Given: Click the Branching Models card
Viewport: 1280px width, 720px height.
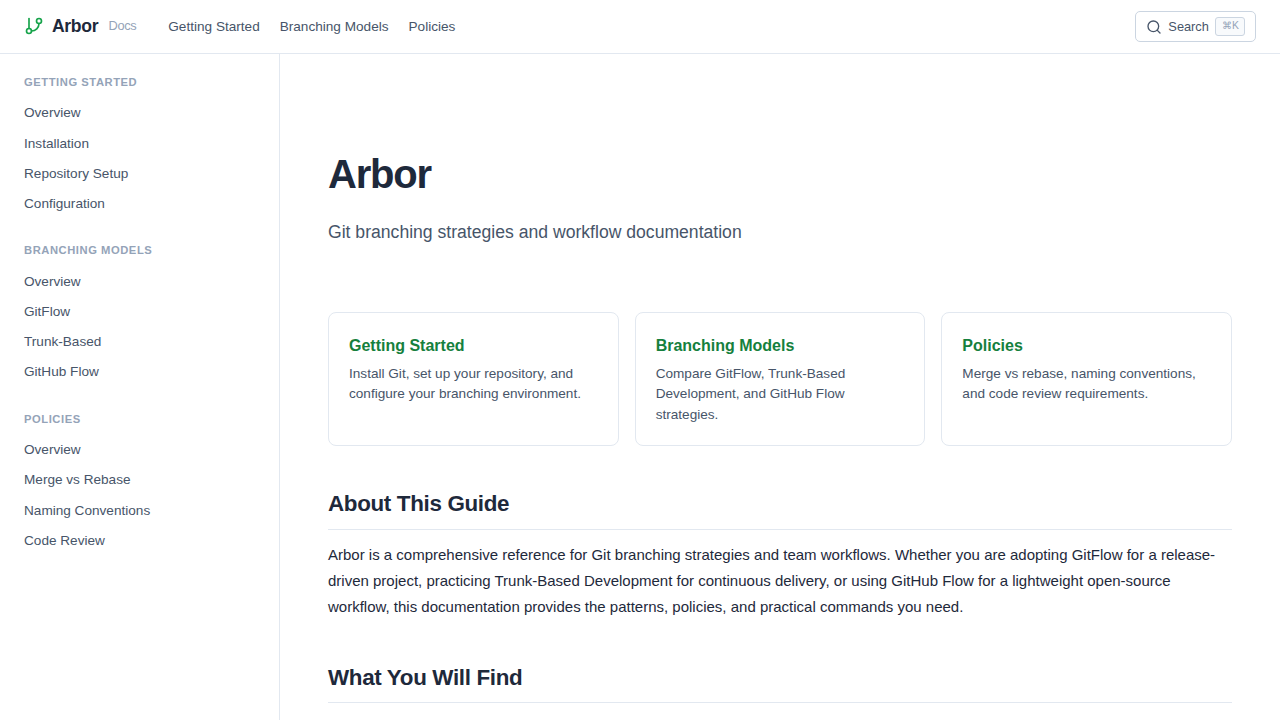Looking at the screenshot, I should coord(780,378).
